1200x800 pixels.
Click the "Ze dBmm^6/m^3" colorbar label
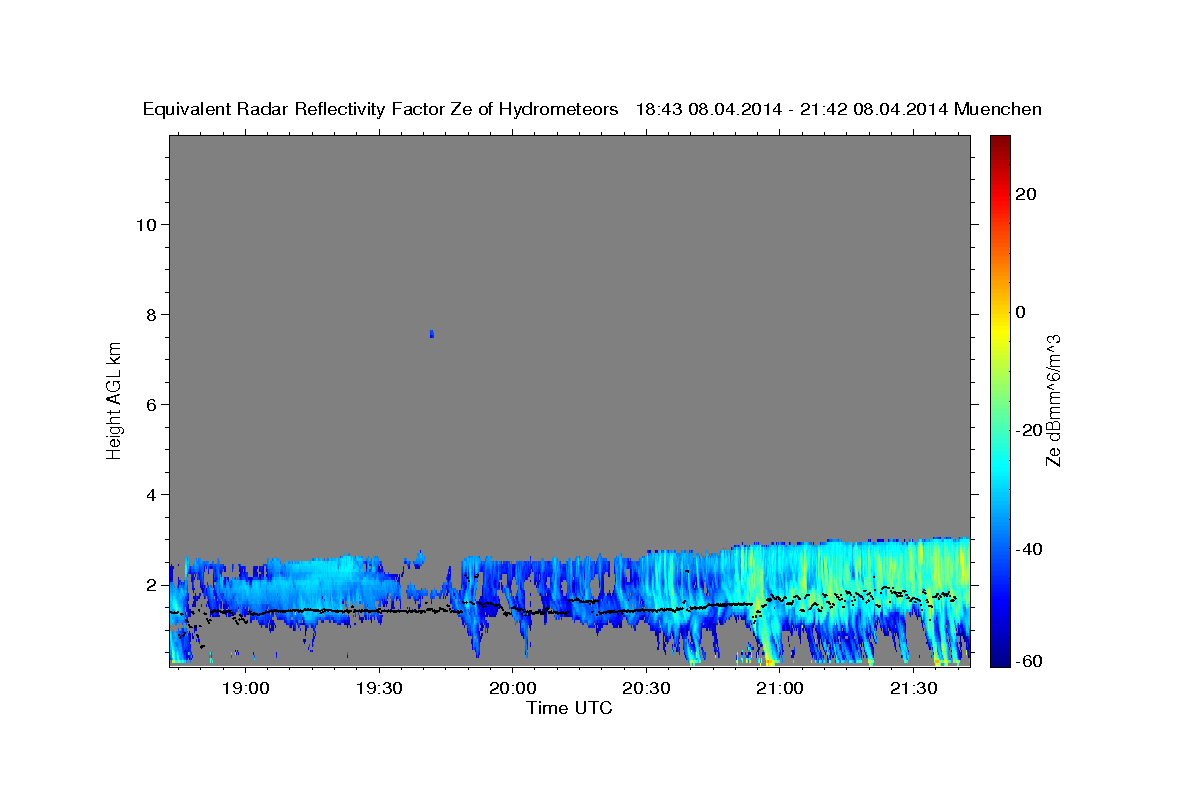pos(1053,400)
